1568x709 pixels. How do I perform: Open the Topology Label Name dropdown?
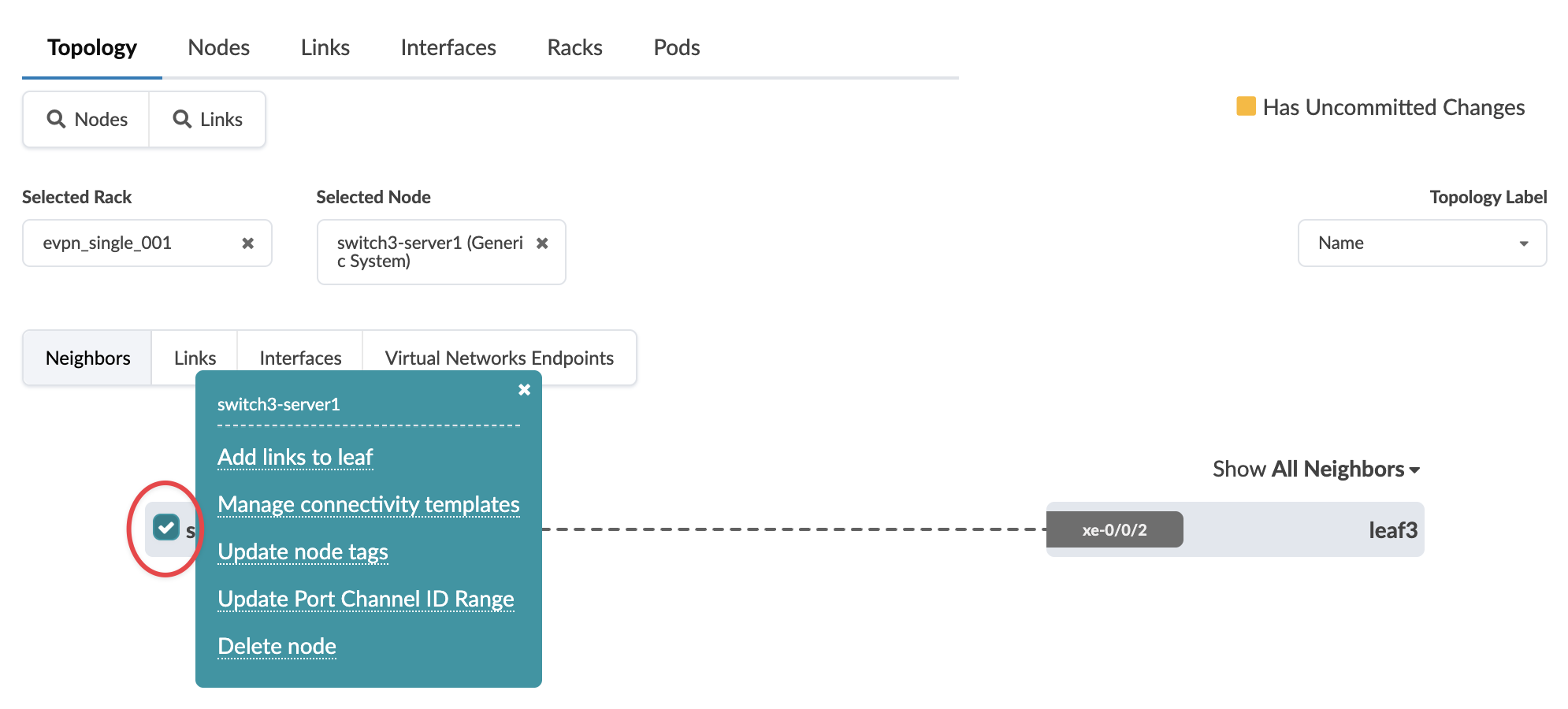point(1421,243)
